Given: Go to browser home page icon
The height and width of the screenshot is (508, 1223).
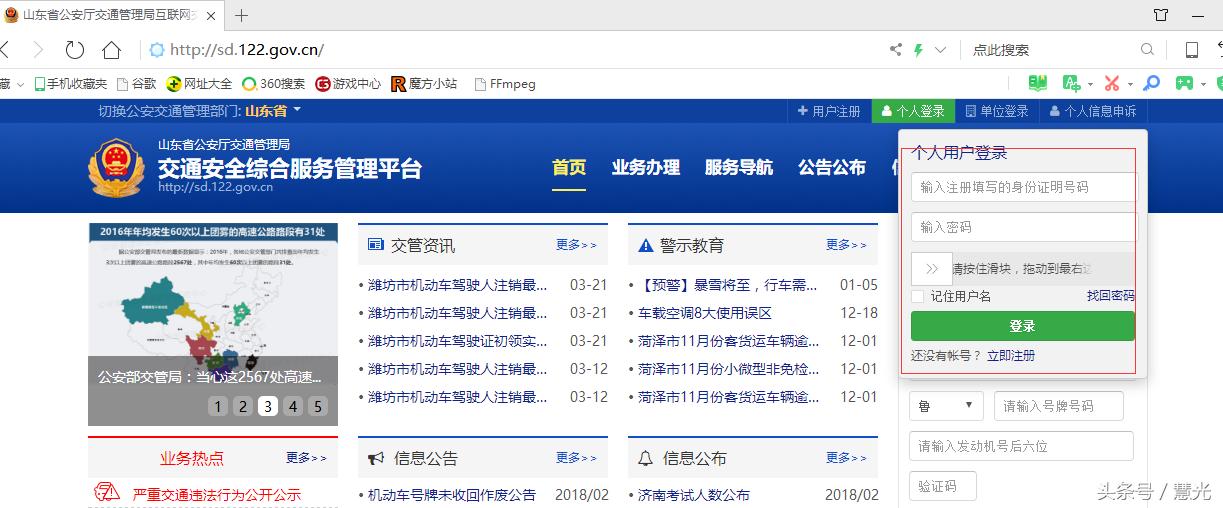Looking at the screenshot, I should point(111,50).
